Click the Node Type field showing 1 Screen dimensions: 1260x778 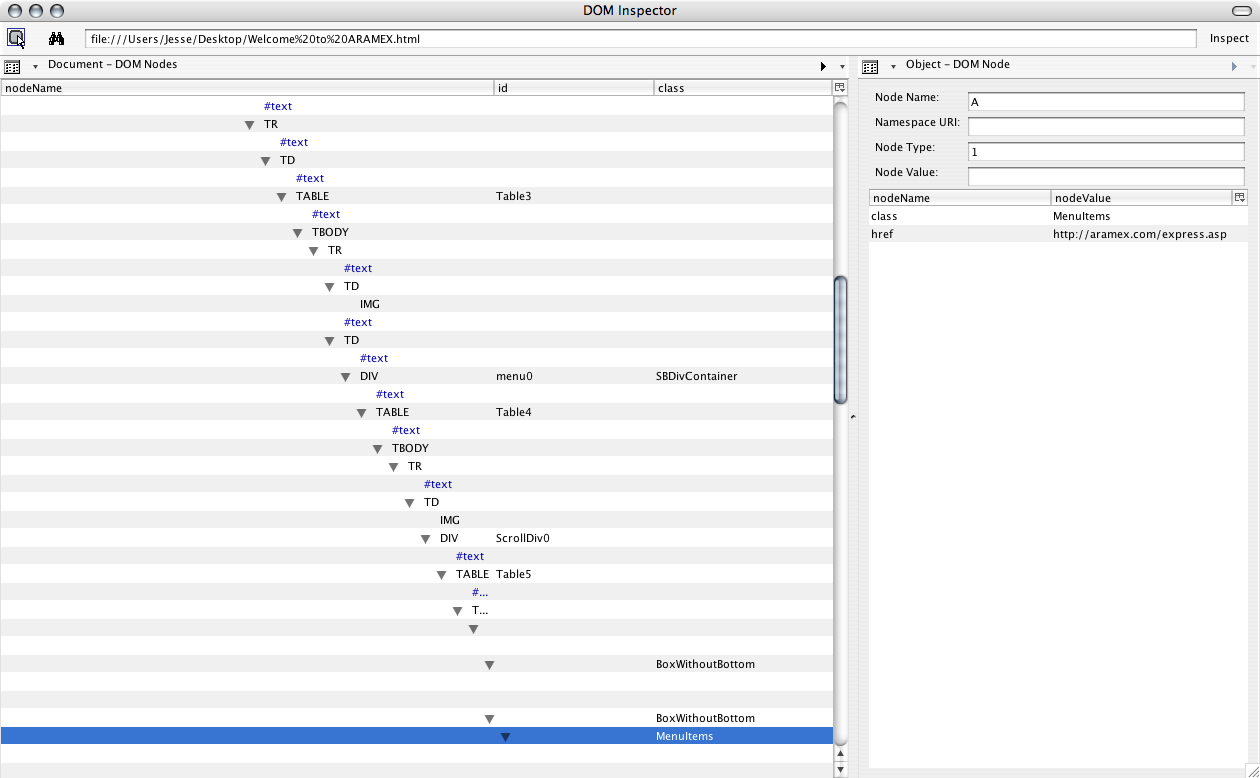pos(1106,152)
